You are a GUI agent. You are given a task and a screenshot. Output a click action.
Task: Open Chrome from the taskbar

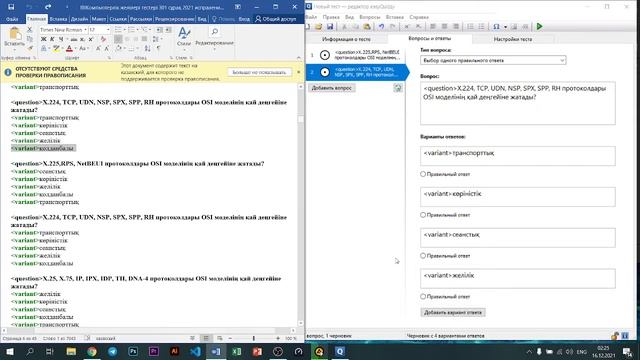[92, 351]
